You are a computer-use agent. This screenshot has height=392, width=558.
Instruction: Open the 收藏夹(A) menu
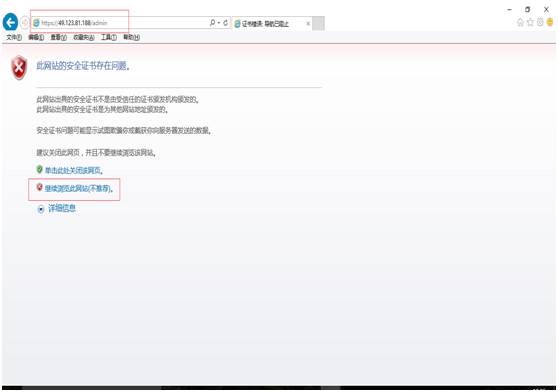pos(84,37)
